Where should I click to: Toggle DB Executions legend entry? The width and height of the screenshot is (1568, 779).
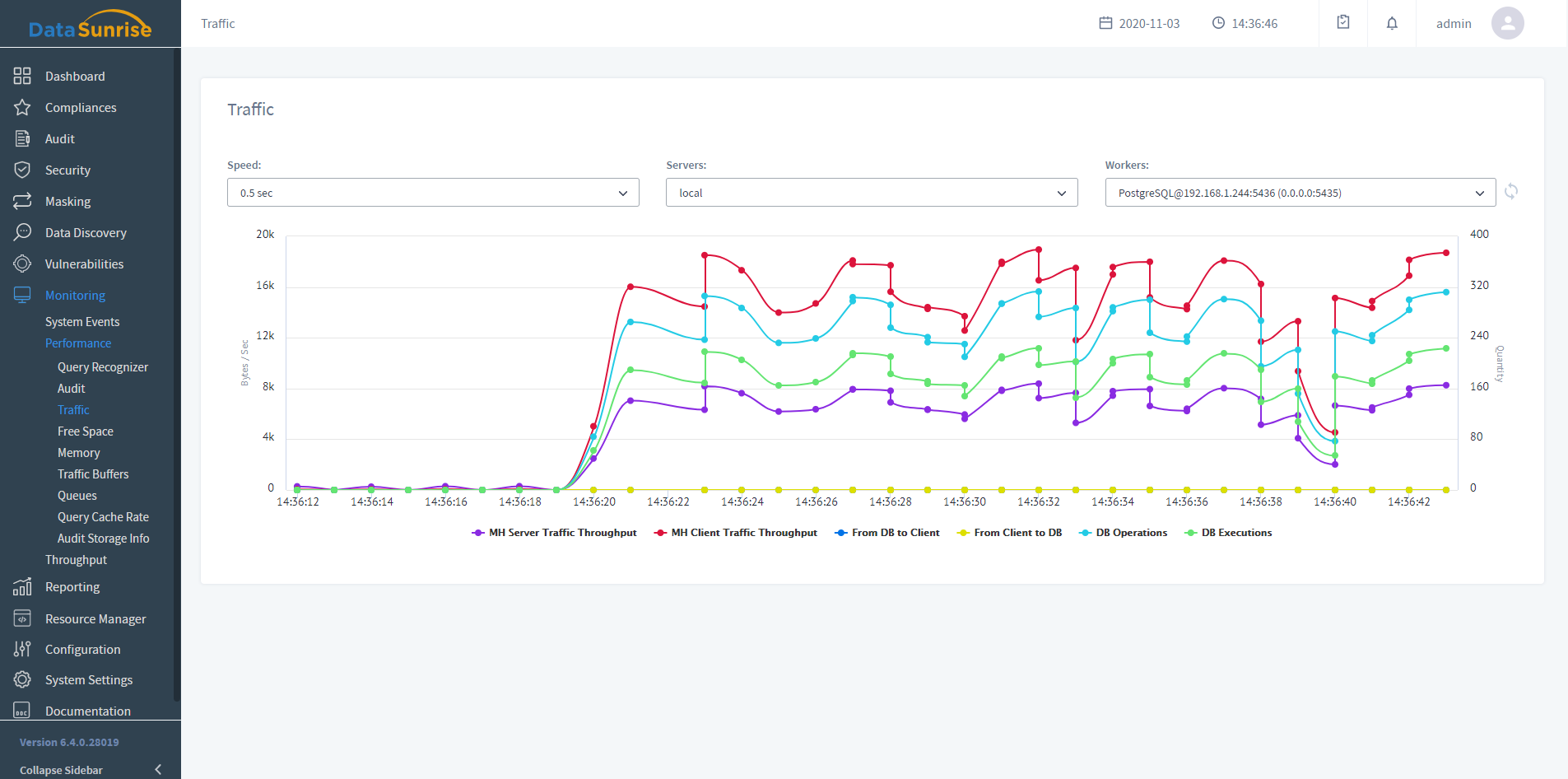[1228, 533]
